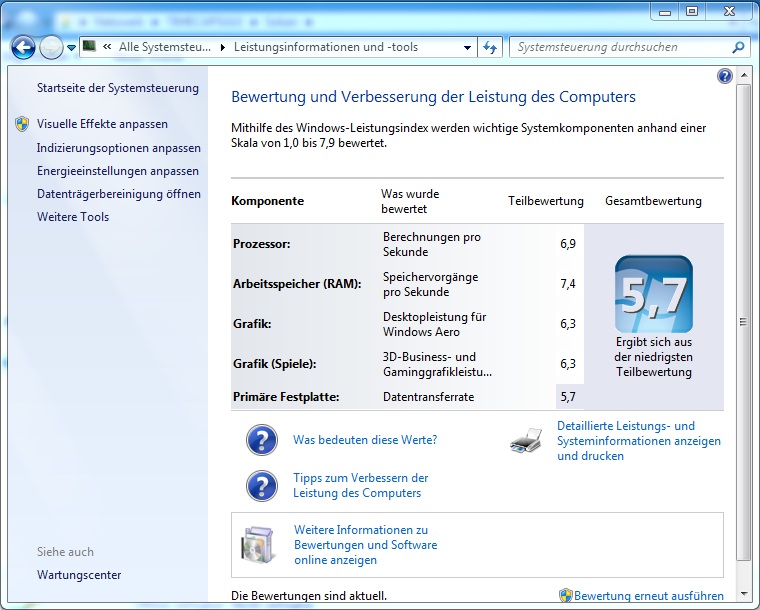Click the 'Gesamtbewertung' column header
The width and height of the screenshot is (760, 610).
(x=653, y=201)
